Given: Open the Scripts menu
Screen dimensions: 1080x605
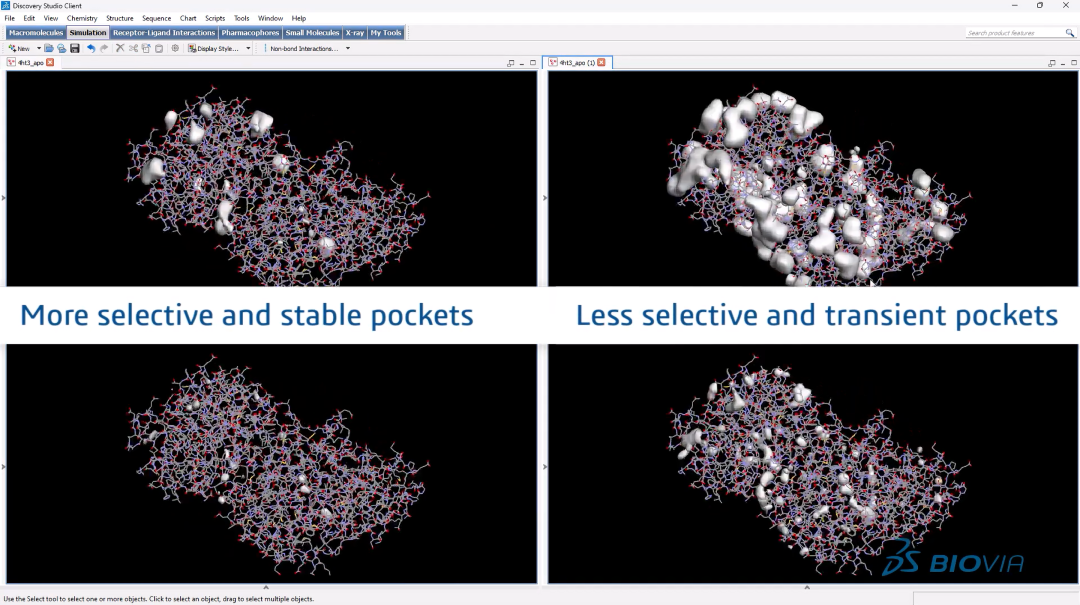Looking at the screenshot, I should (x=215, y=18).
